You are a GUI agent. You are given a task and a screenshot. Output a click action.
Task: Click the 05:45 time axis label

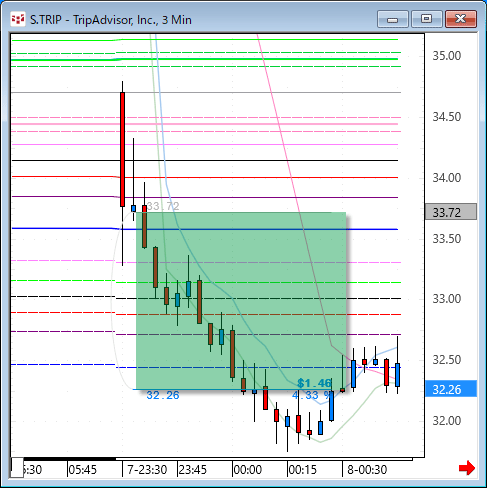(x=82, y=470)
